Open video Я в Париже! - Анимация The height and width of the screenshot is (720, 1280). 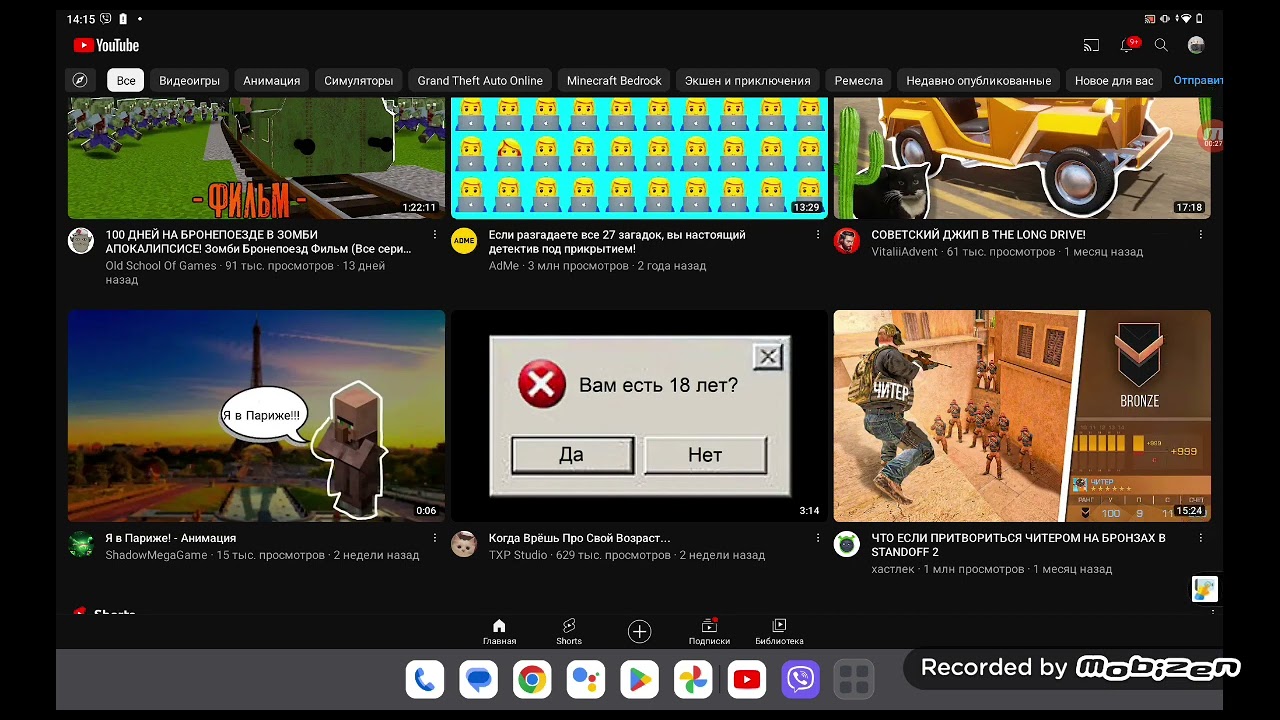[171, 538]
